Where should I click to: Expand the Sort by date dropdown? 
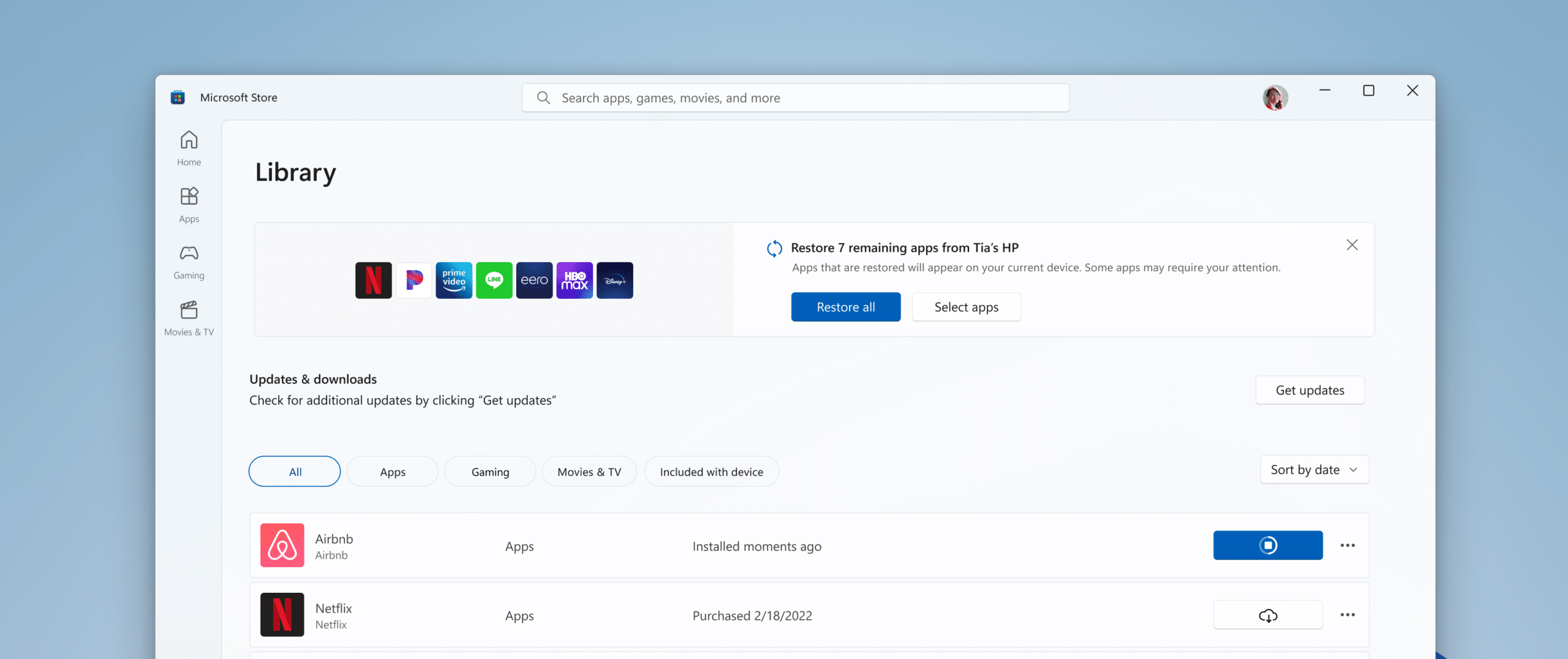tap(1314, 470)
